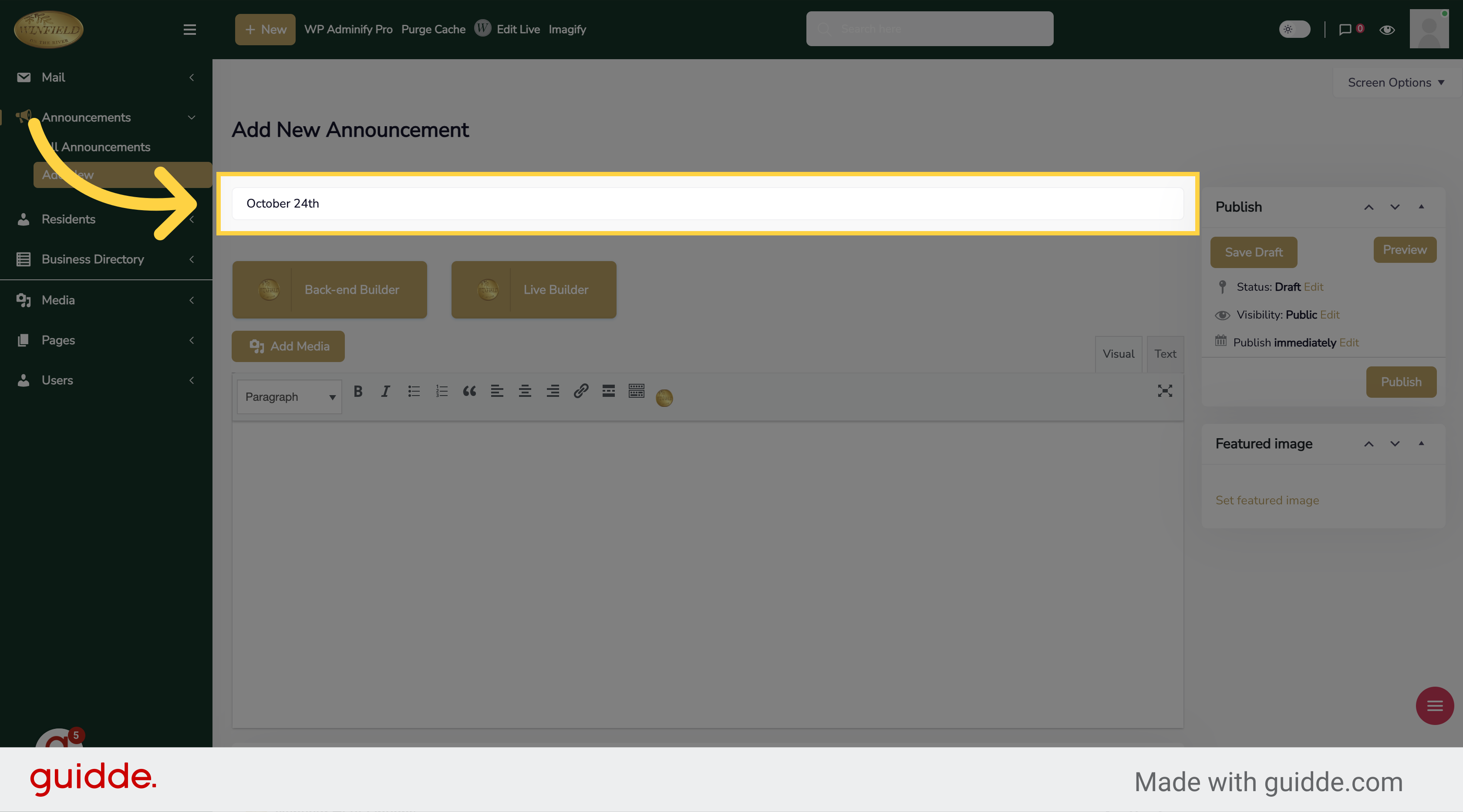1463x812 pixels.
Task: Expand Screen Options dropdown
Action: pos(1396,83)
